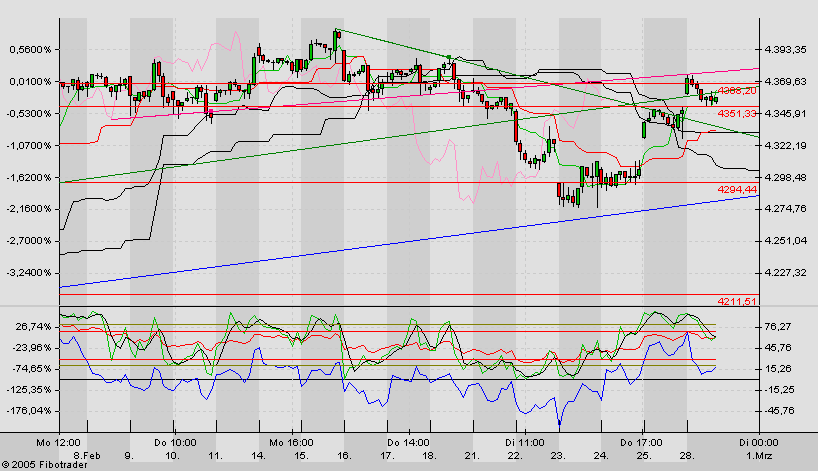Click the Mo 12:00 time label
The image size is (818, 471).
click(58, 443)
